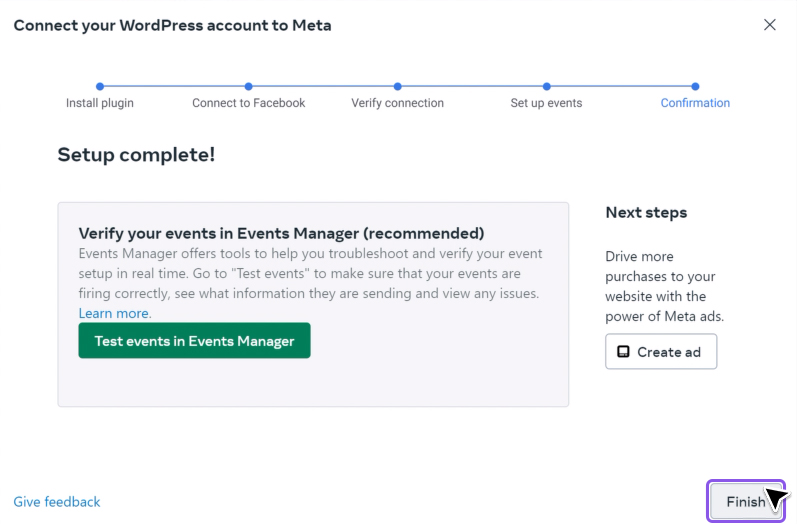Open the Learn more link
This screenshot has height=524, width=797.
[115, 313]
